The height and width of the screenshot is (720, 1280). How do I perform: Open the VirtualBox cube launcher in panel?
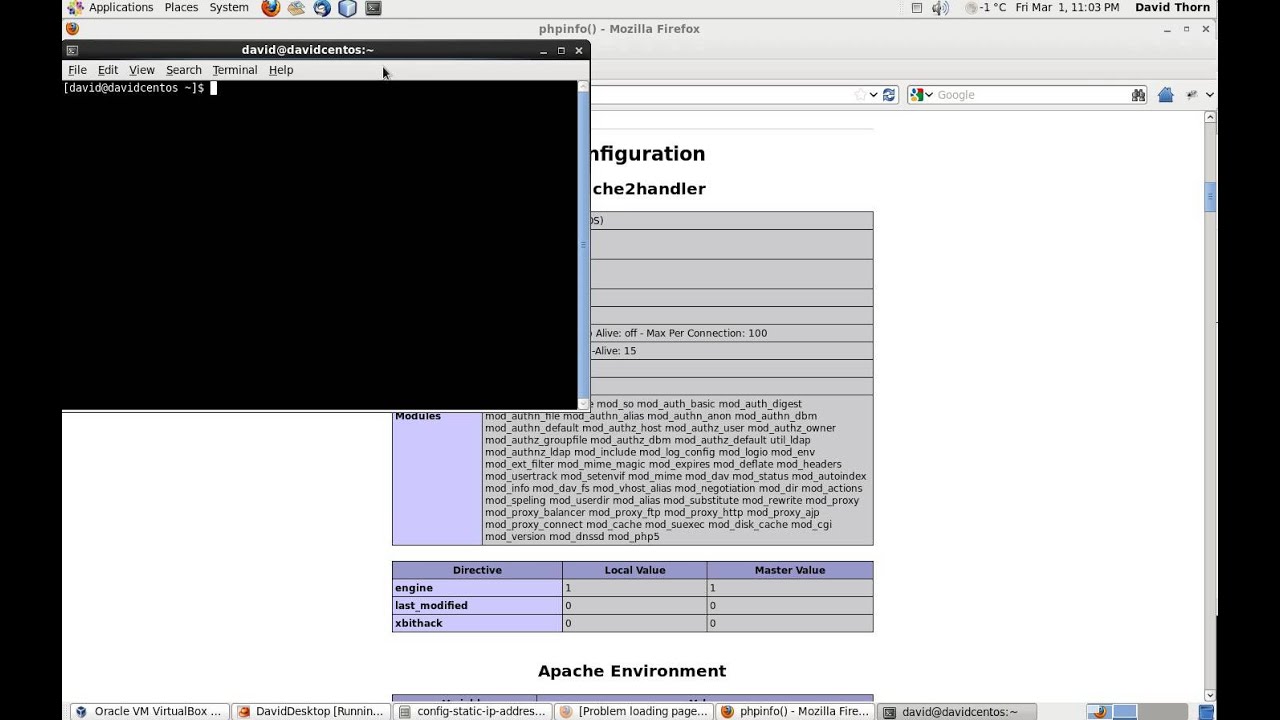tap(347, 8)
